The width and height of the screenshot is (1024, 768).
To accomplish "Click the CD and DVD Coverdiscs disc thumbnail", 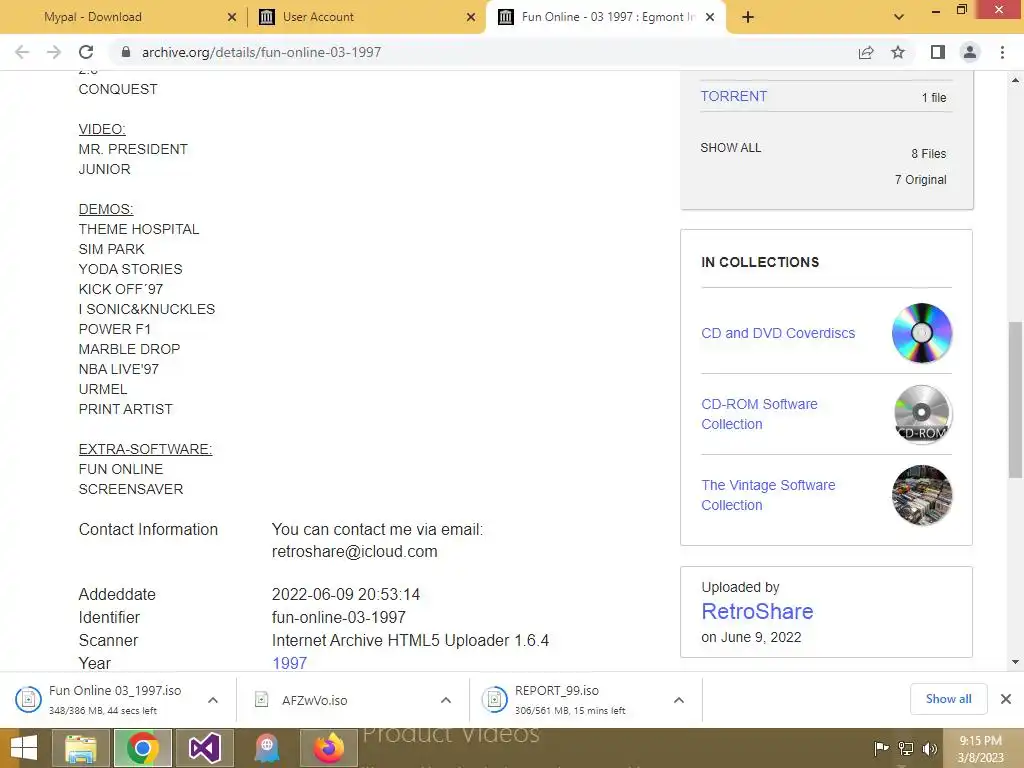I will coord(921,333).
